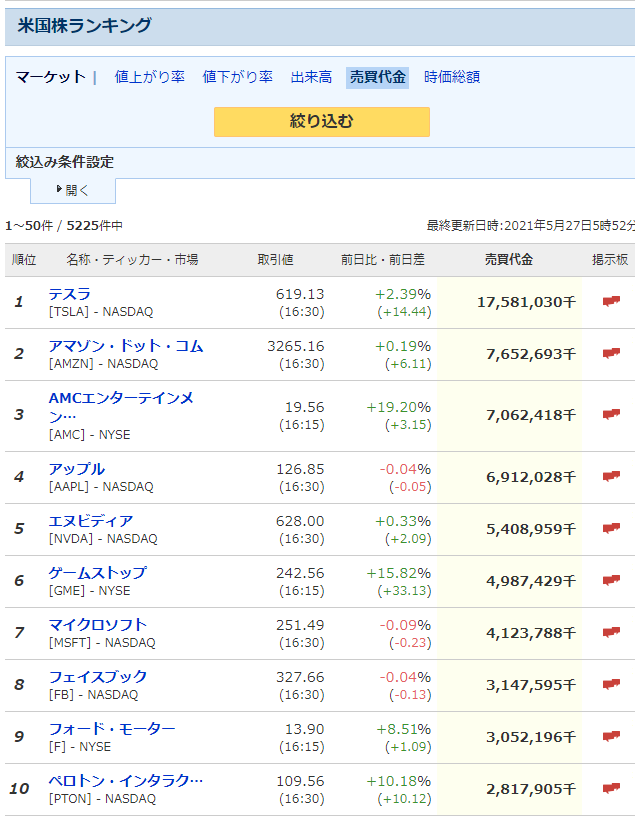Click the [F] - NYSE ticker text

(80, 747)
